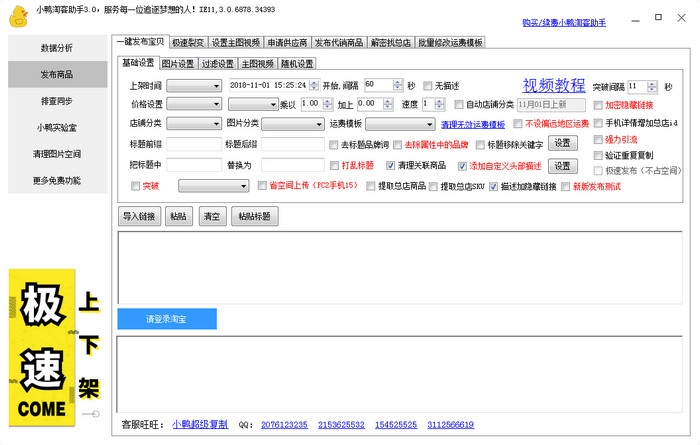
Task: Select the 批量修改运费模板 tab
Action: click(x=450, y=43)
